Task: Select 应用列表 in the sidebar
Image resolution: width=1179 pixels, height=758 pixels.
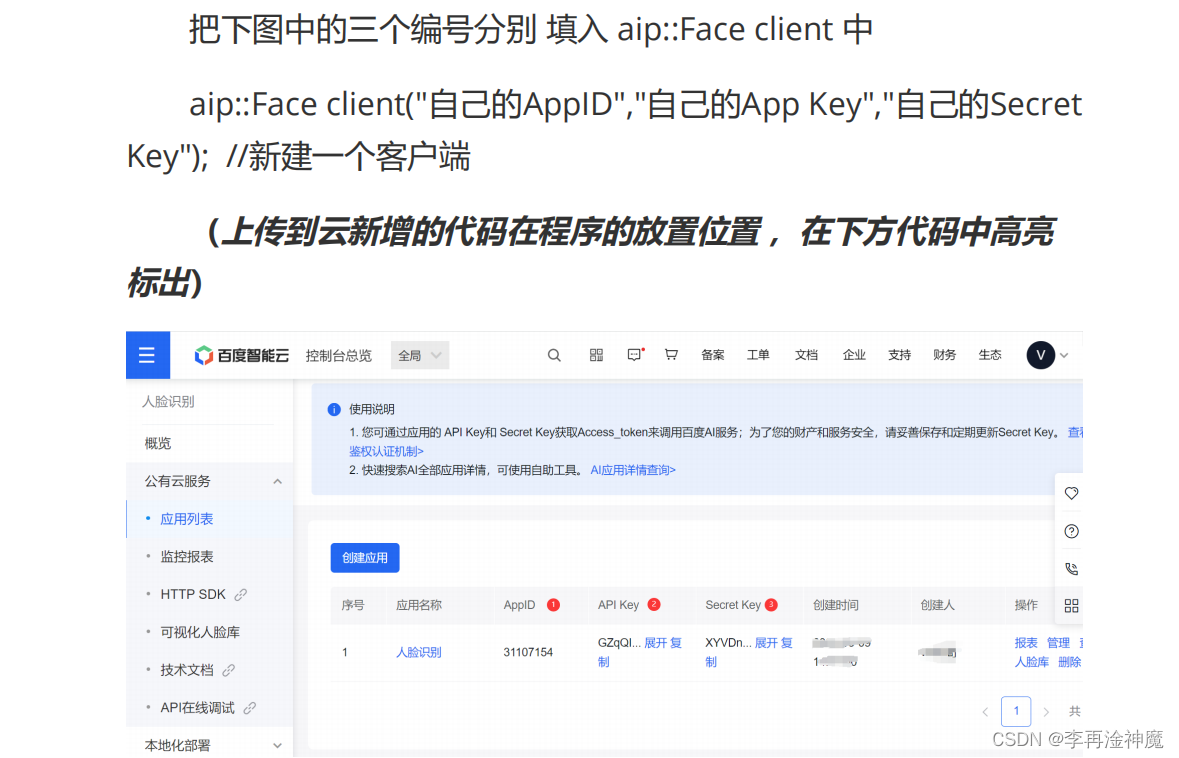Action: (x=186, y=519)
